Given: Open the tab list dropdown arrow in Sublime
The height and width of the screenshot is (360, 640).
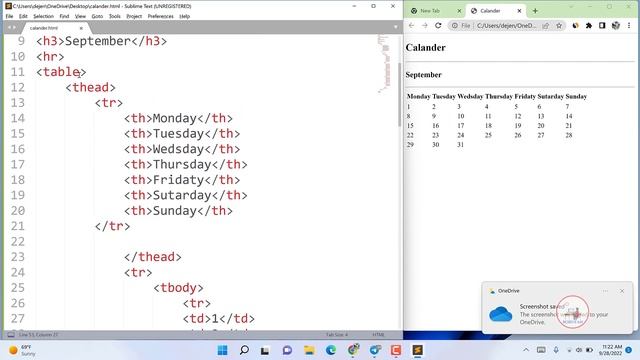Looking at the screenshot, I should coord(396,27).
